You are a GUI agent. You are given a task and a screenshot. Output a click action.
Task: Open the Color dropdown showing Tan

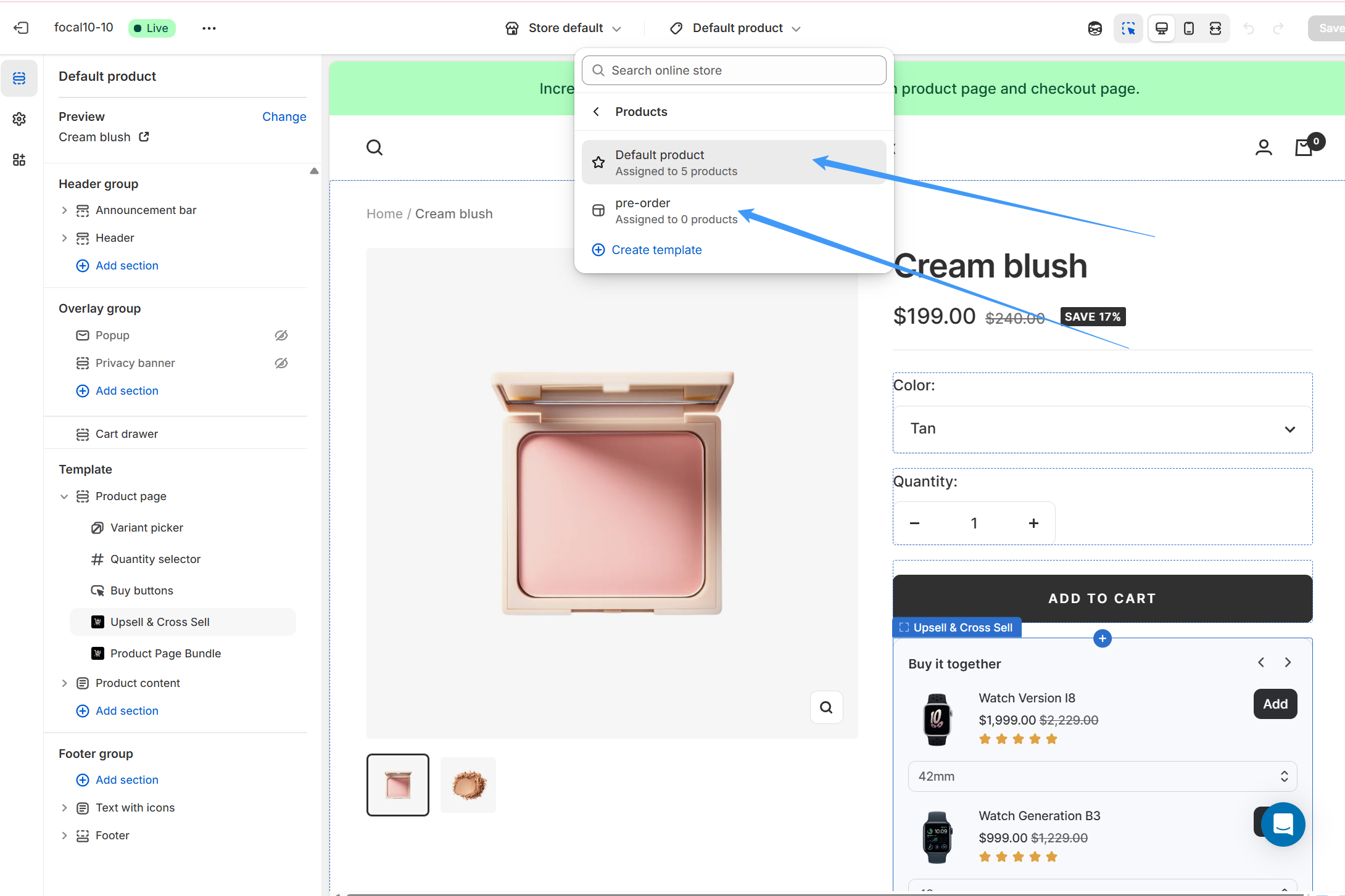1102,429
